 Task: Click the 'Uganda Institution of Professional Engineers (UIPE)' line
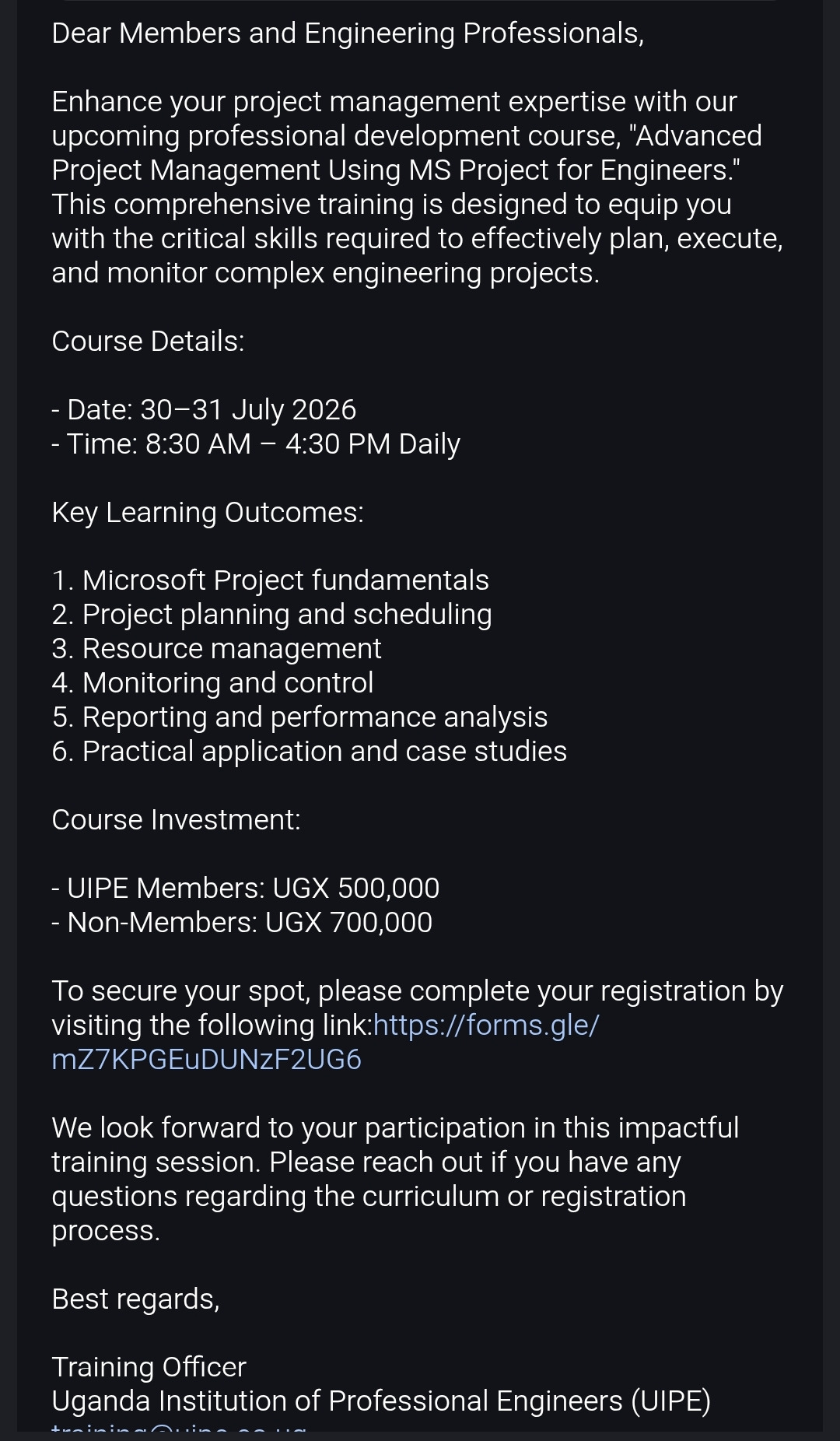coord(381,1401)
